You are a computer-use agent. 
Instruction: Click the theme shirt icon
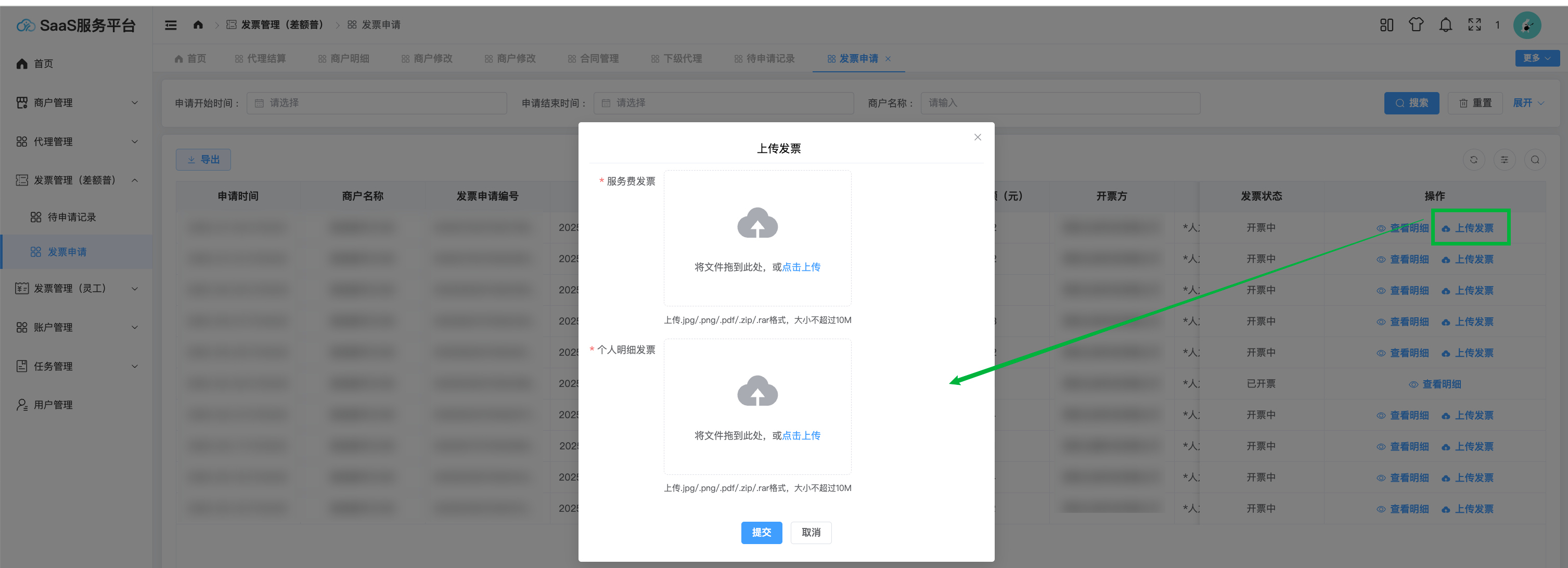pos(1416,25)
